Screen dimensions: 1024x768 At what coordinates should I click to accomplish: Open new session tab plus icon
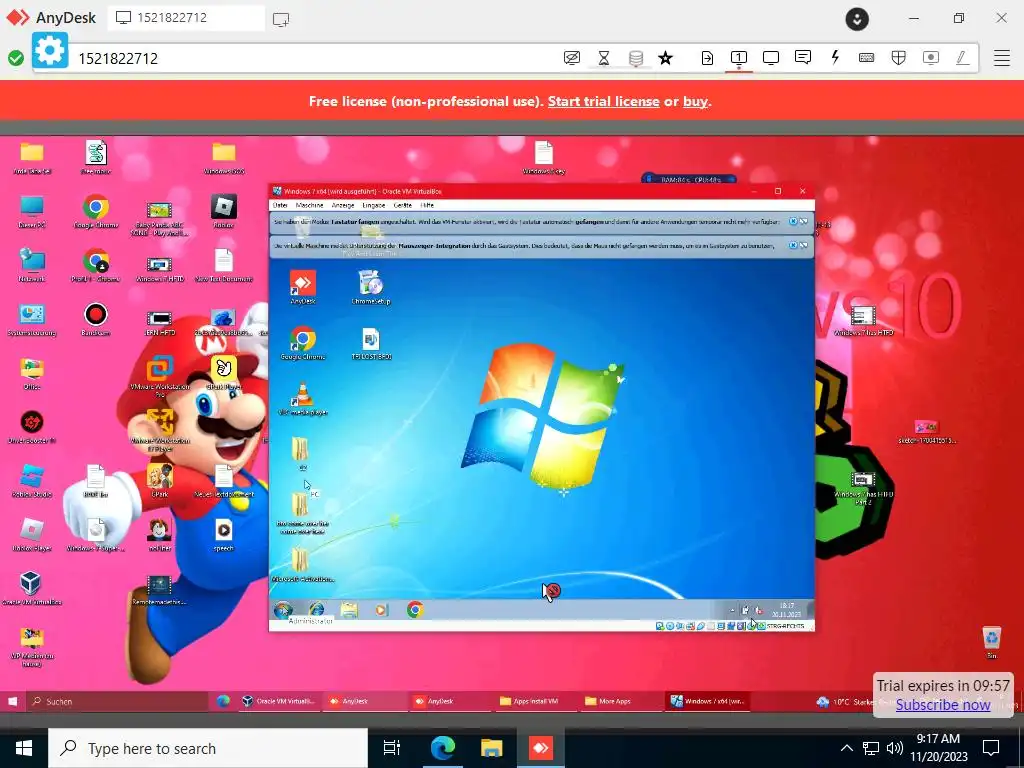click(x=281, y=19)
